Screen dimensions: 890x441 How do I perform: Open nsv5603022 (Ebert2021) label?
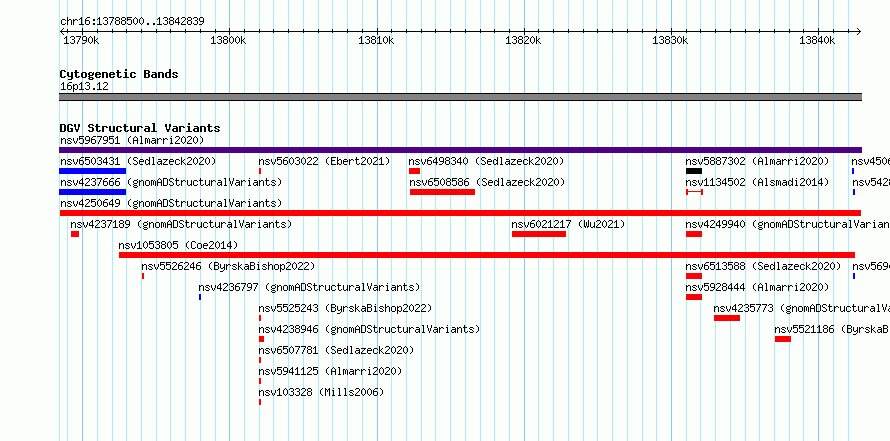[x=324, y=161]
